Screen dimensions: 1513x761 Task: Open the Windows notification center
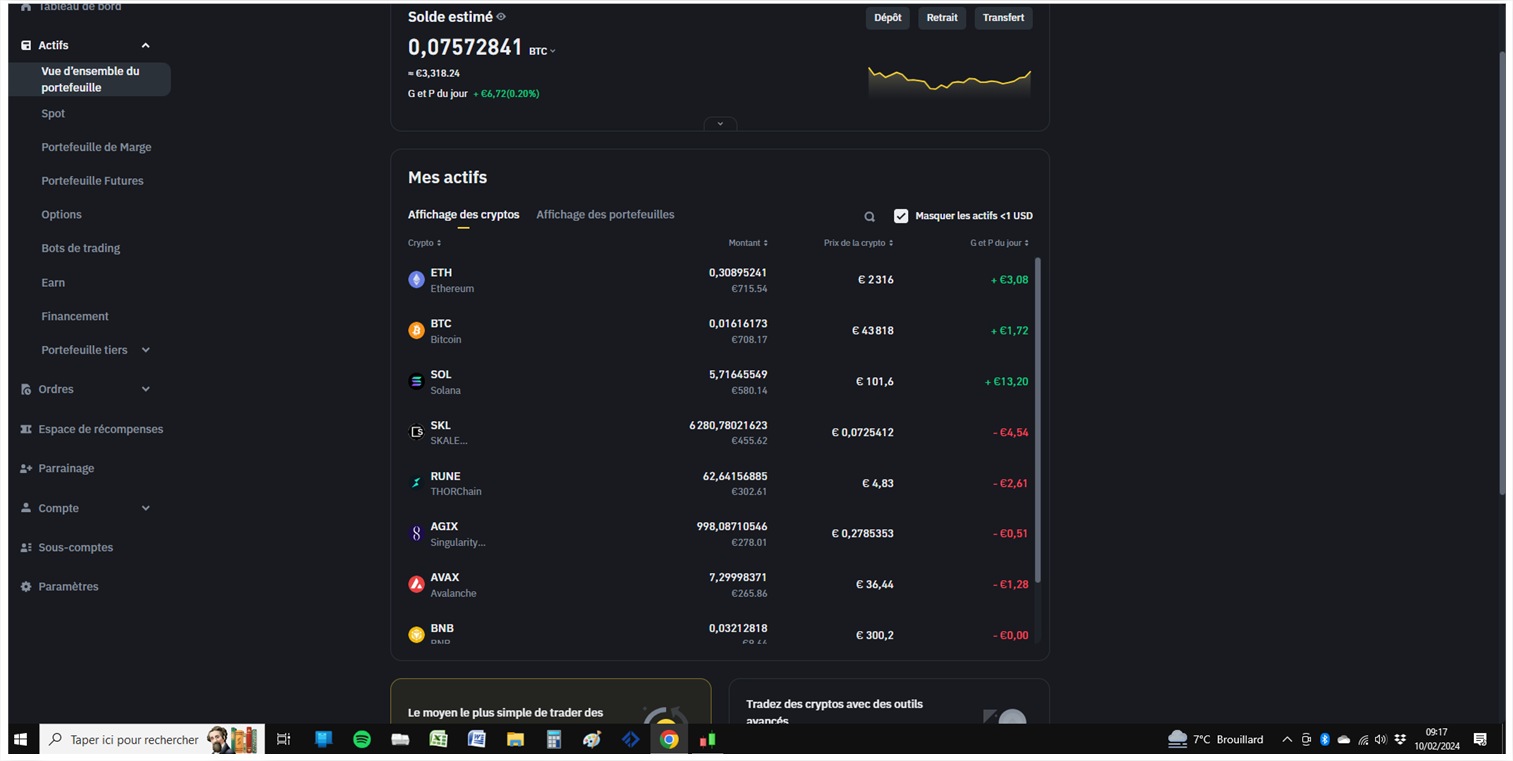1480,740
